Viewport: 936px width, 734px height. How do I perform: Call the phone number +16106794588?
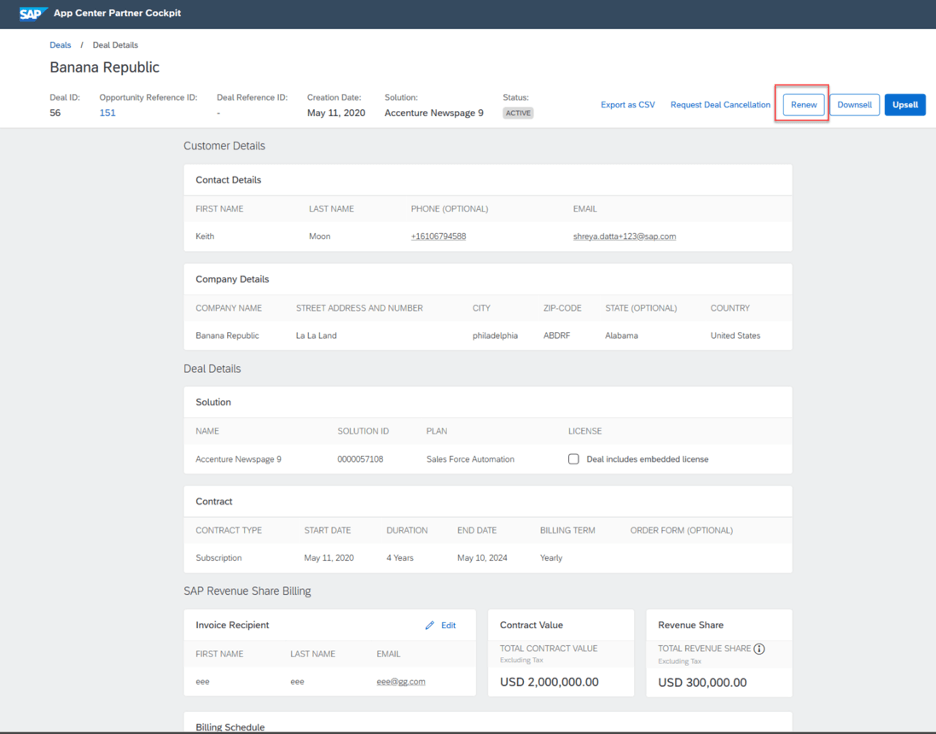(438, 237)
